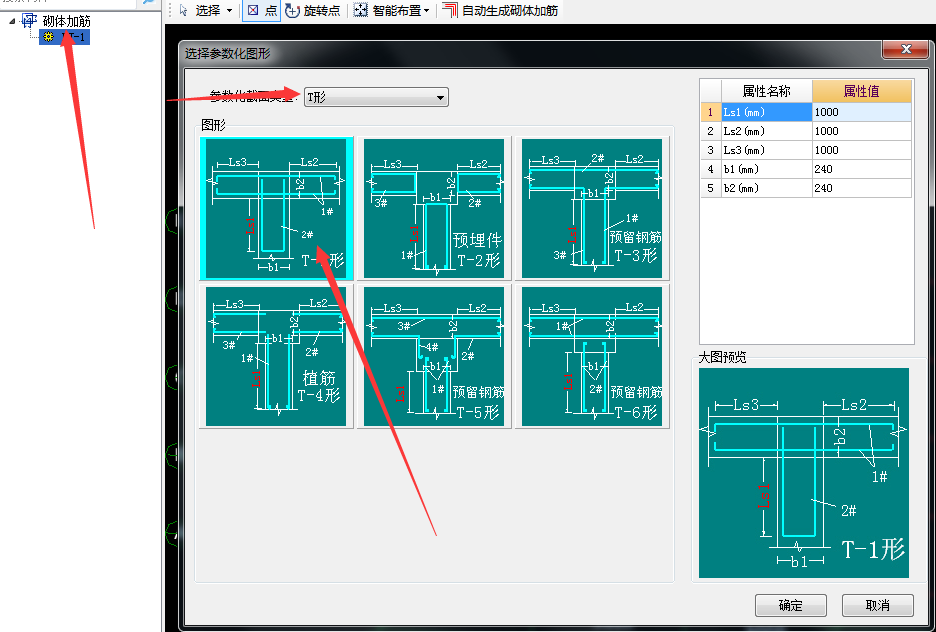Click the search magnifier icon
Screen dimensions: 936x632
click(147, 2)
